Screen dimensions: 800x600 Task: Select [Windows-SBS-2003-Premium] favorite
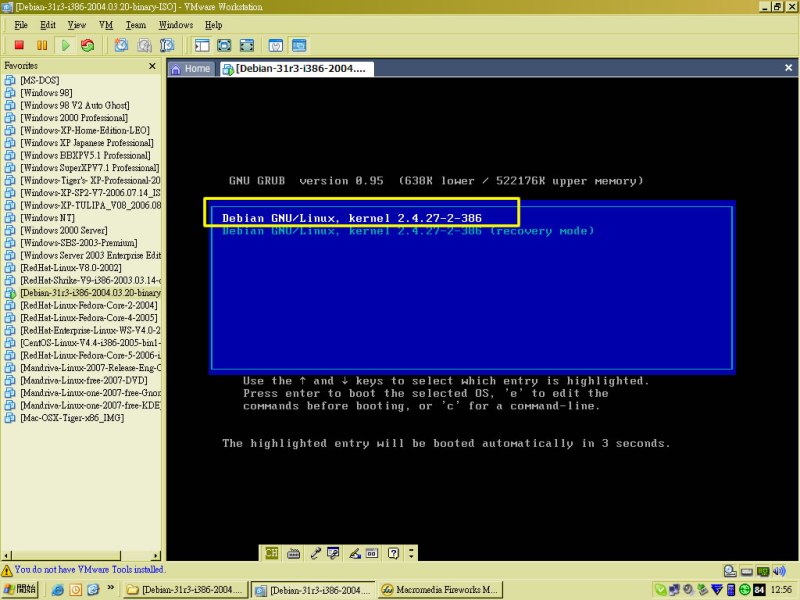click(79, 243)
